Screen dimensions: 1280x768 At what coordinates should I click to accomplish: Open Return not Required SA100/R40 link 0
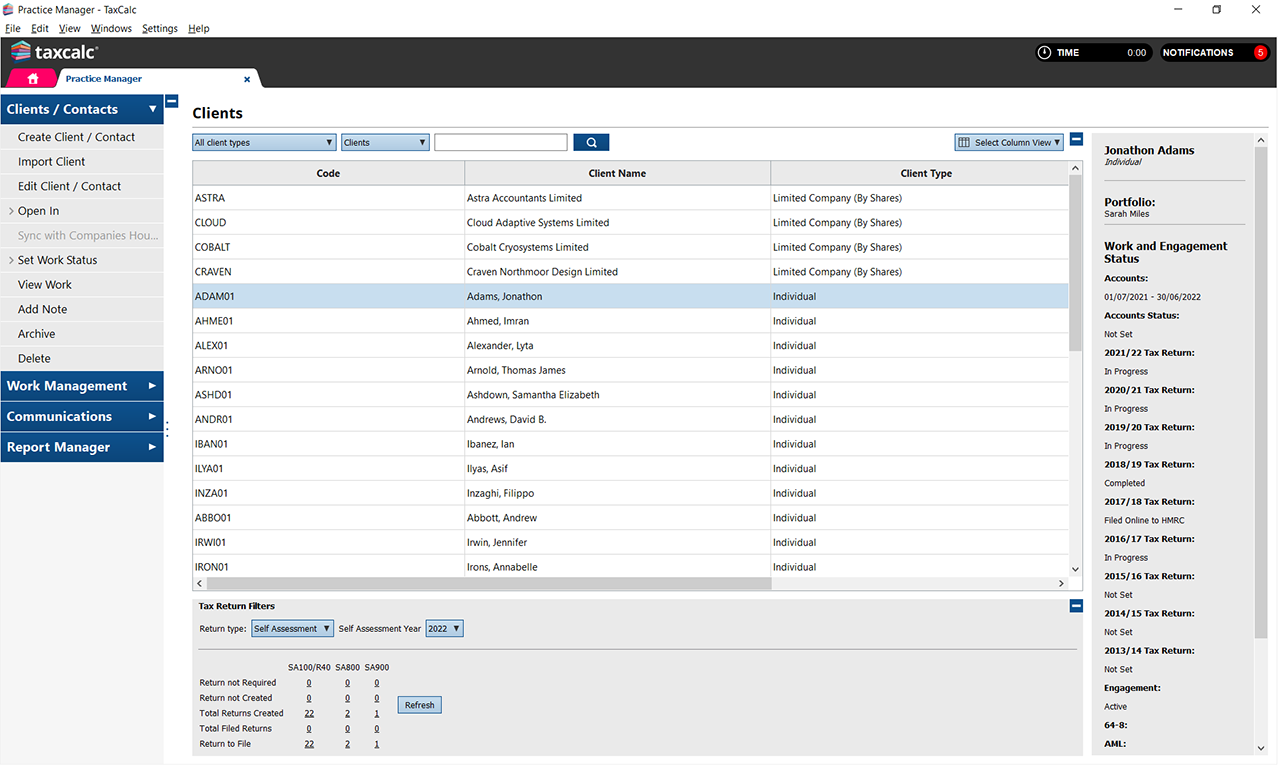[309, 683]
